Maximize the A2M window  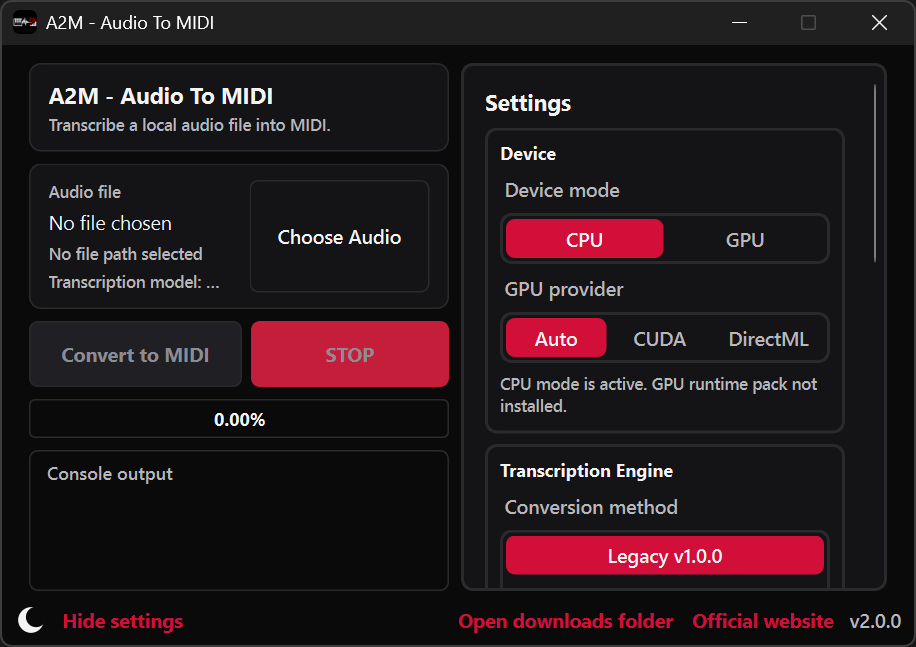pos(808,22)
